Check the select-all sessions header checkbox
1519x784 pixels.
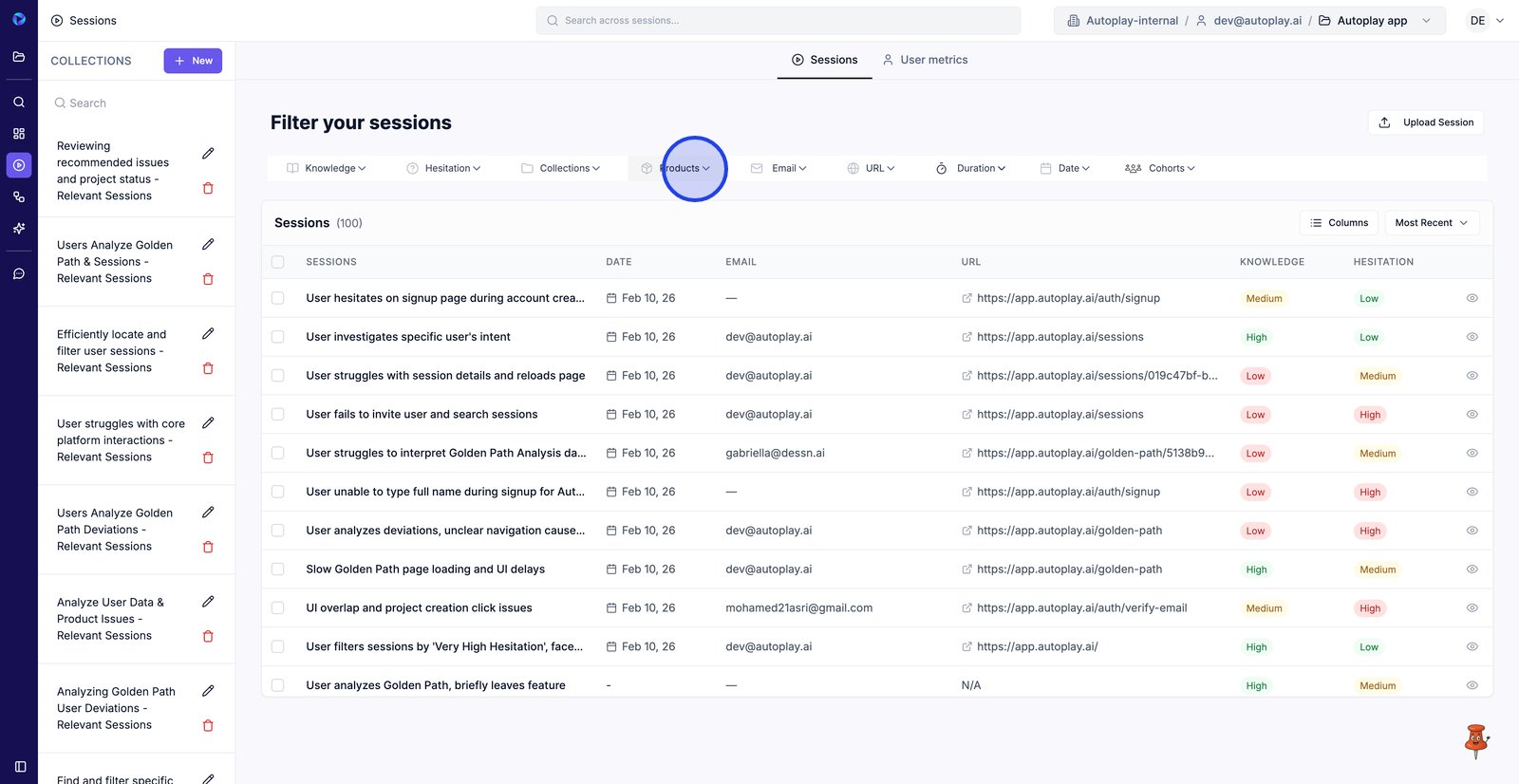point(278,262)
